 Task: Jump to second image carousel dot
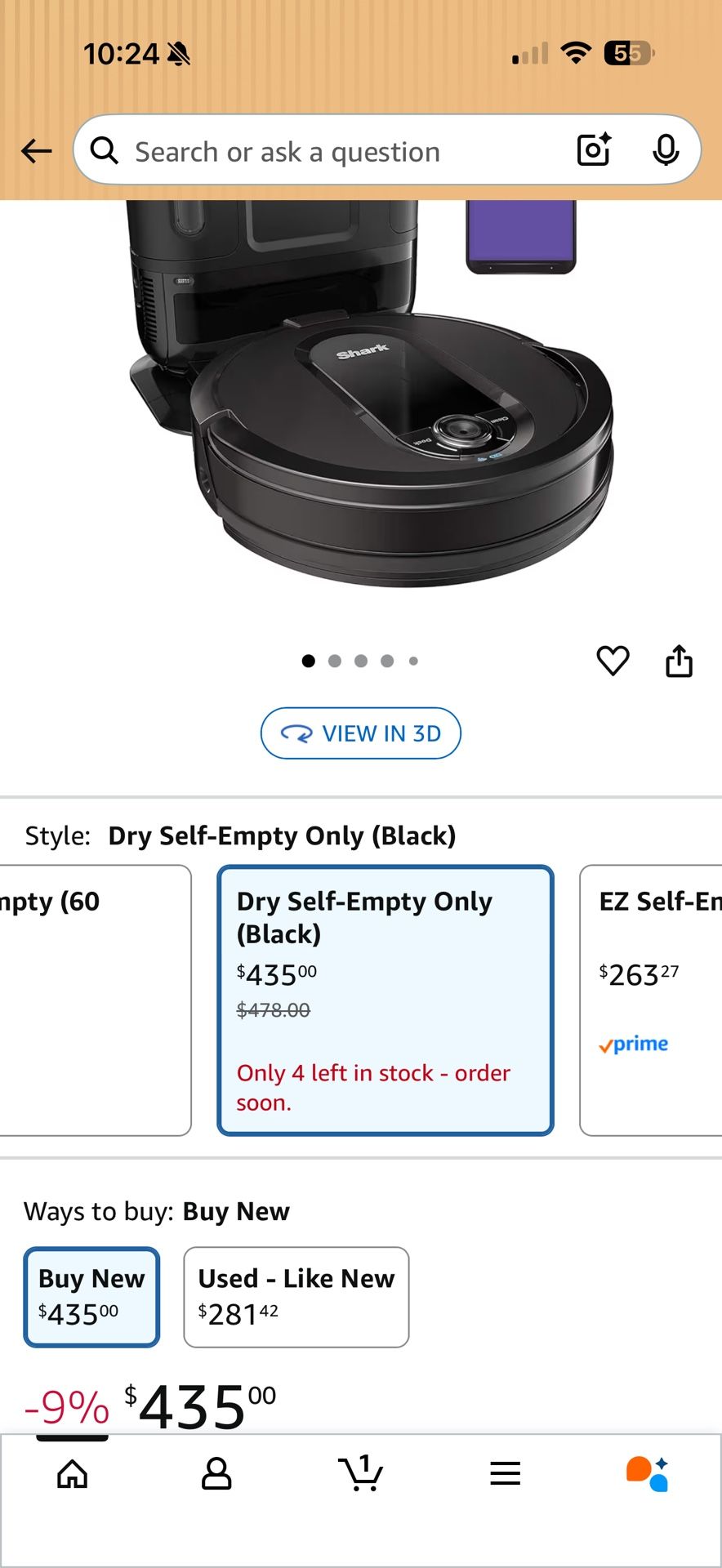click(335, 661)
